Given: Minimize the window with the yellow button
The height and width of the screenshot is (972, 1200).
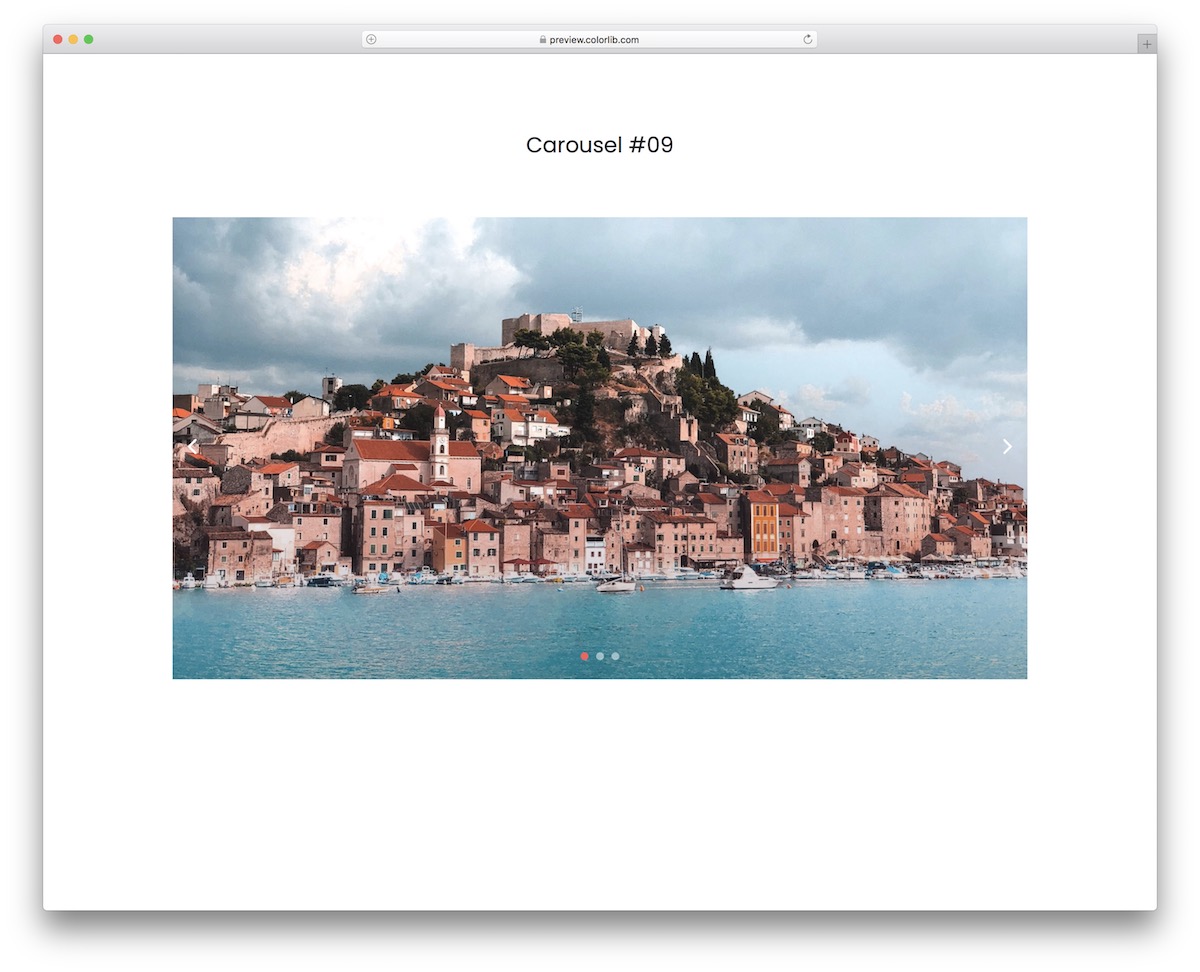Looking at the screenshot, I should coord(73,39).
